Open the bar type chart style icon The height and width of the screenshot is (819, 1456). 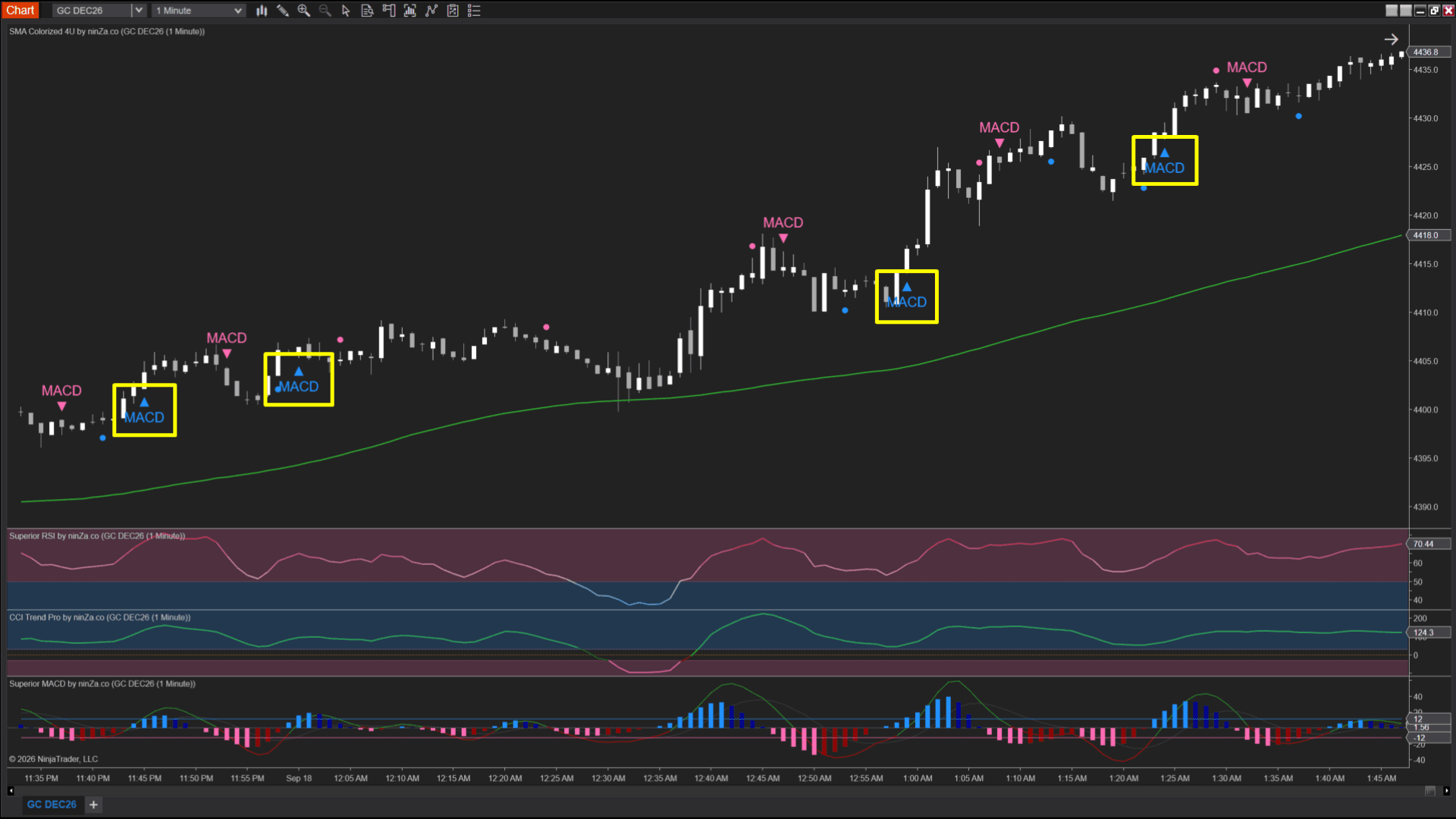(262, 11)
